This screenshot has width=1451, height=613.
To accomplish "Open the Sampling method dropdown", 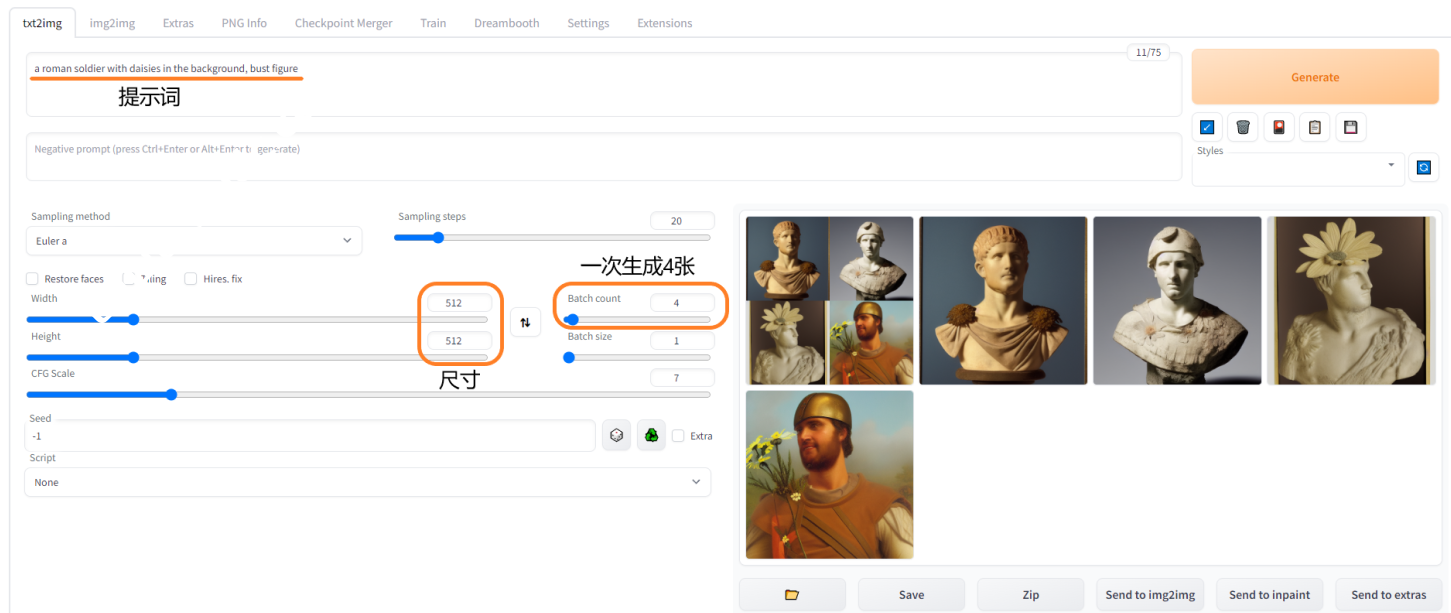I will click(x=193, y=241).
